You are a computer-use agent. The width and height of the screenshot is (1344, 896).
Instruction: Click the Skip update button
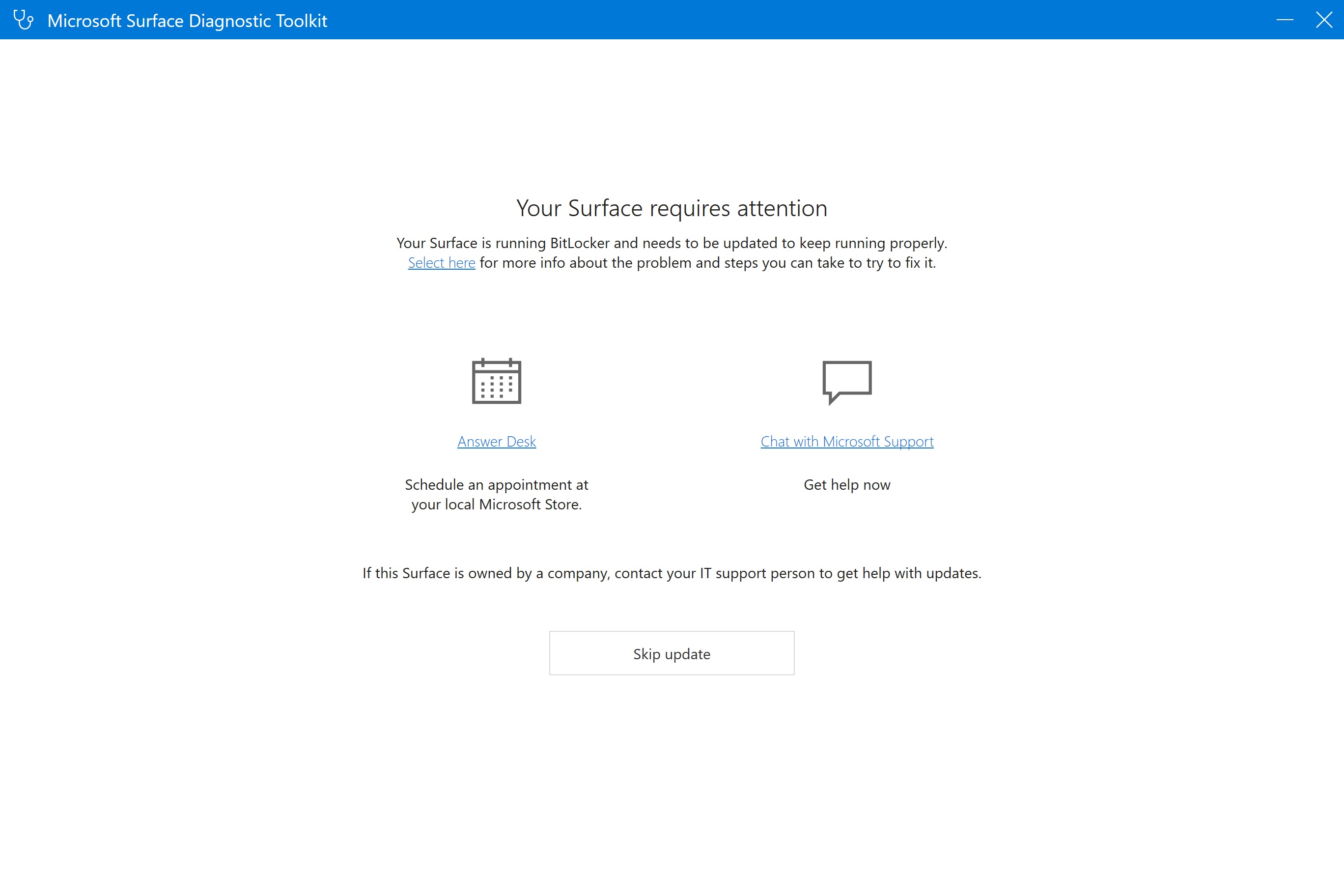pyautogui.click(x=672, y=653)
